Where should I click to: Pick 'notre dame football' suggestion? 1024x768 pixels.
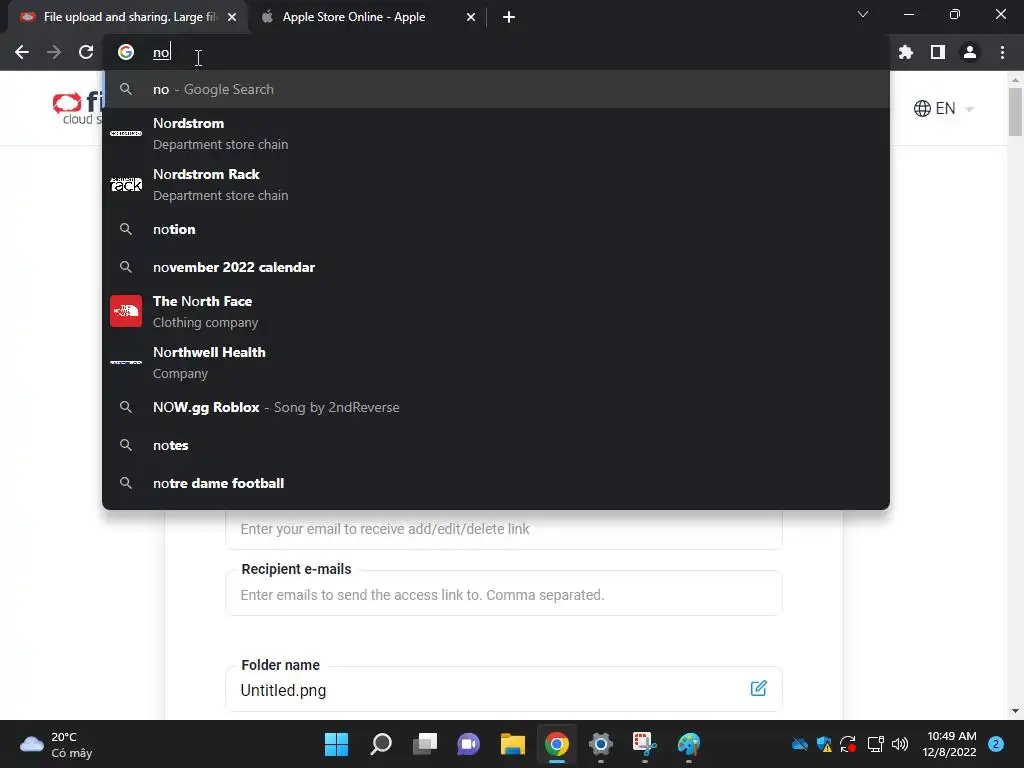[496, 483]
